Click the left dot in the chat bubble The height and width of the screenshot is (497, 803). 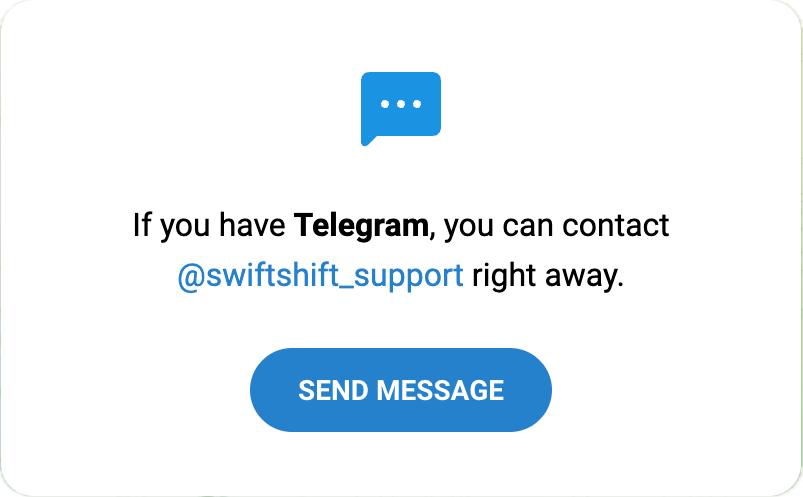(x=385, y=104)
